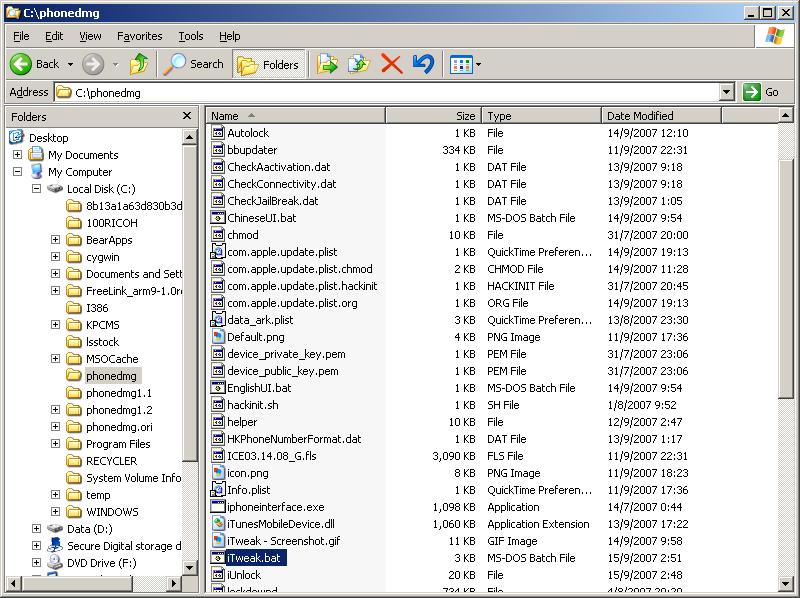Sort files by the Size column header

(x=433, y=116)
